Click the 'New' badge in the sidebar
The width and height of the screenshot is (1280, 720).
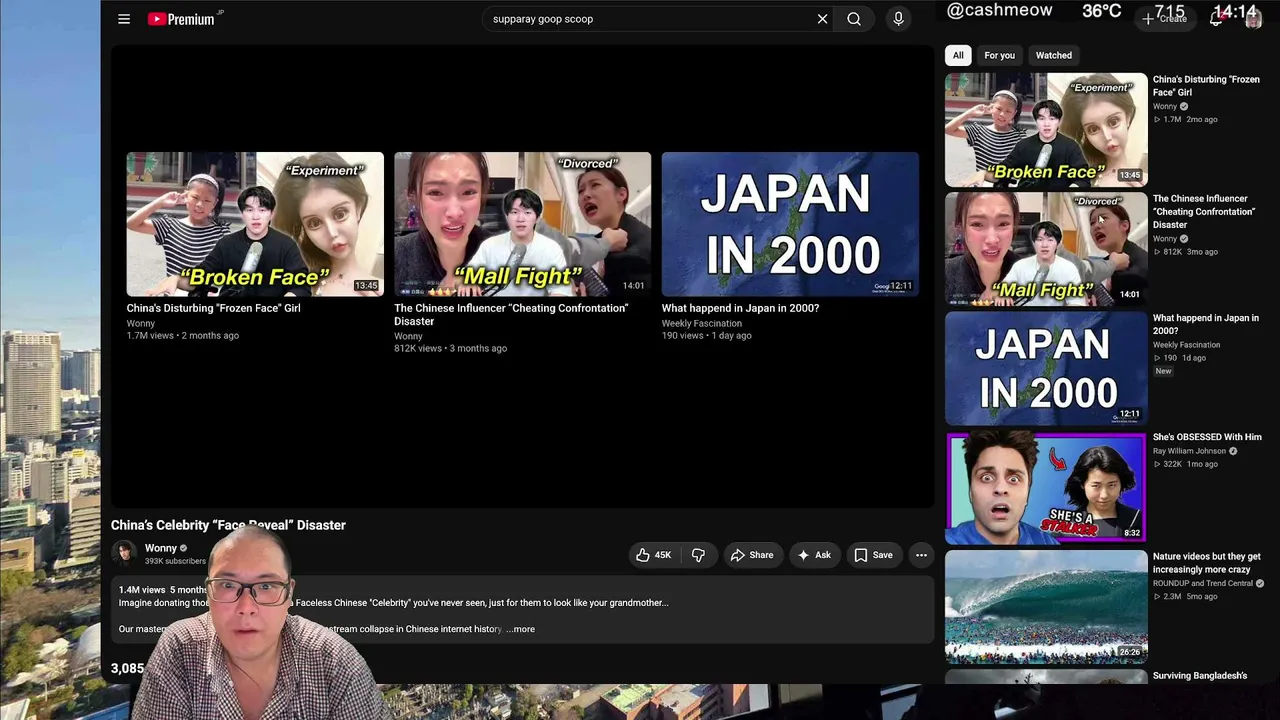coord(1163,371)
